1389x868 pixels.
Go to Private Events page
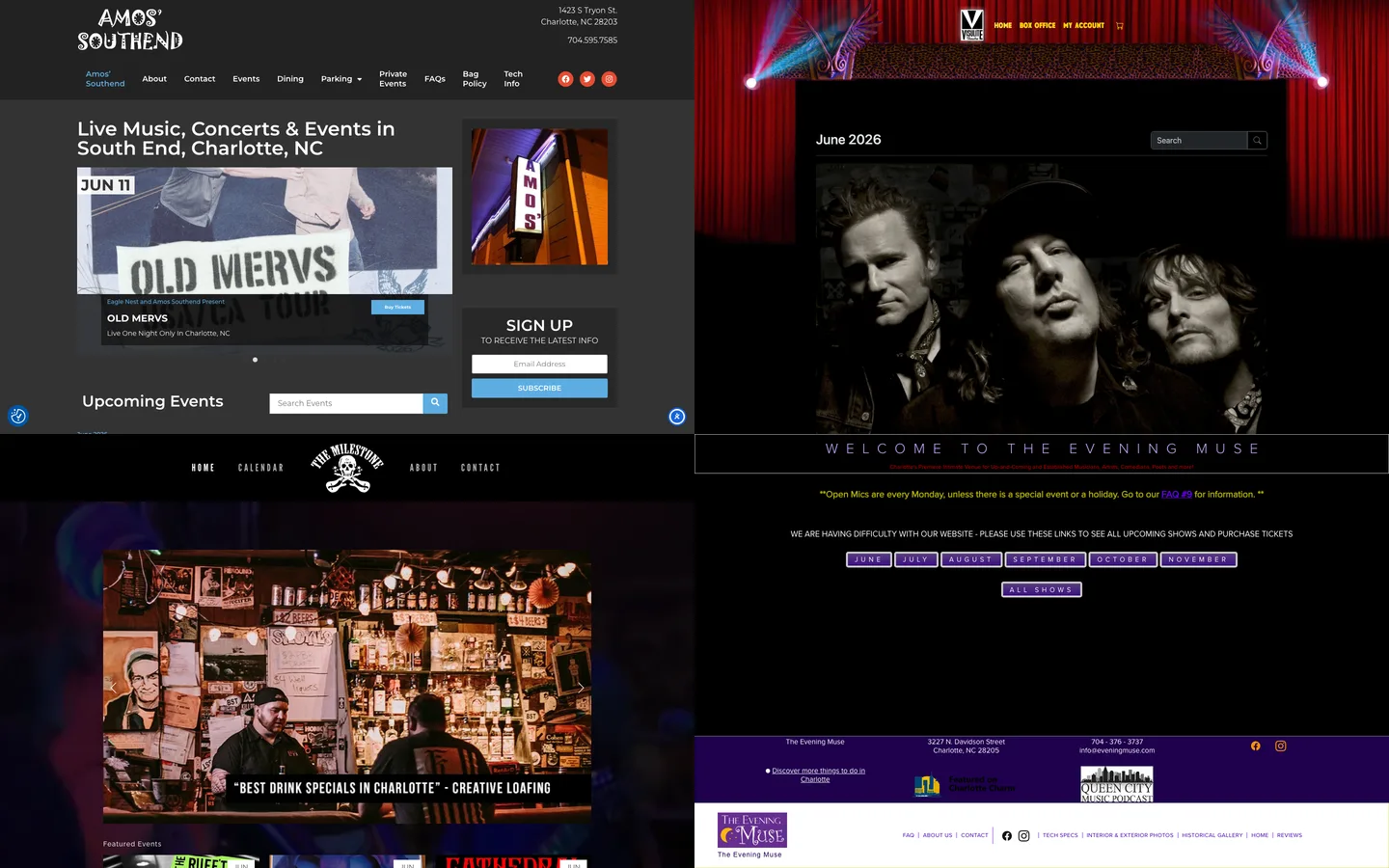[393, 79]
